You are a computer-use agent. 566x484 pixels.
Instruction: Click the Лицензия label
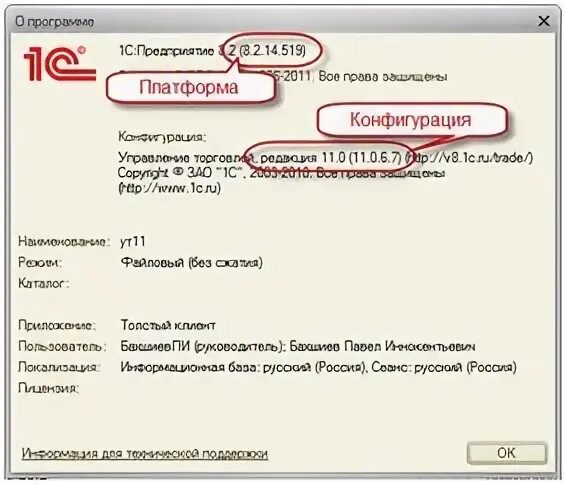pyautogui.click(x=48, y=388)
